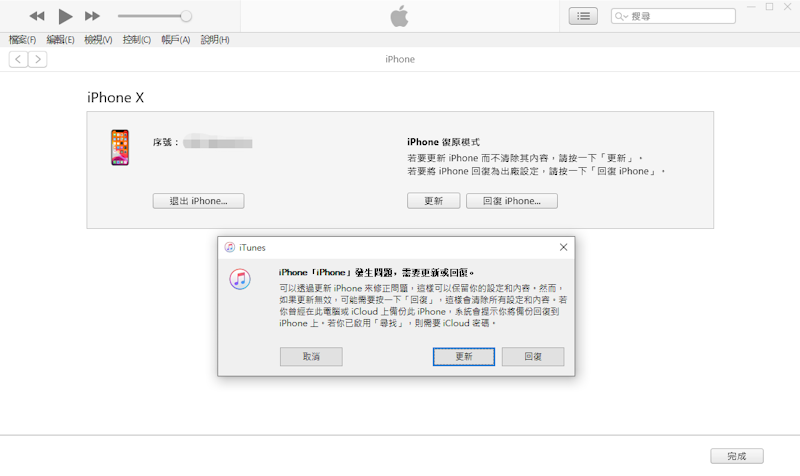Open the 說明(H) menu

[x=215, y=40]
